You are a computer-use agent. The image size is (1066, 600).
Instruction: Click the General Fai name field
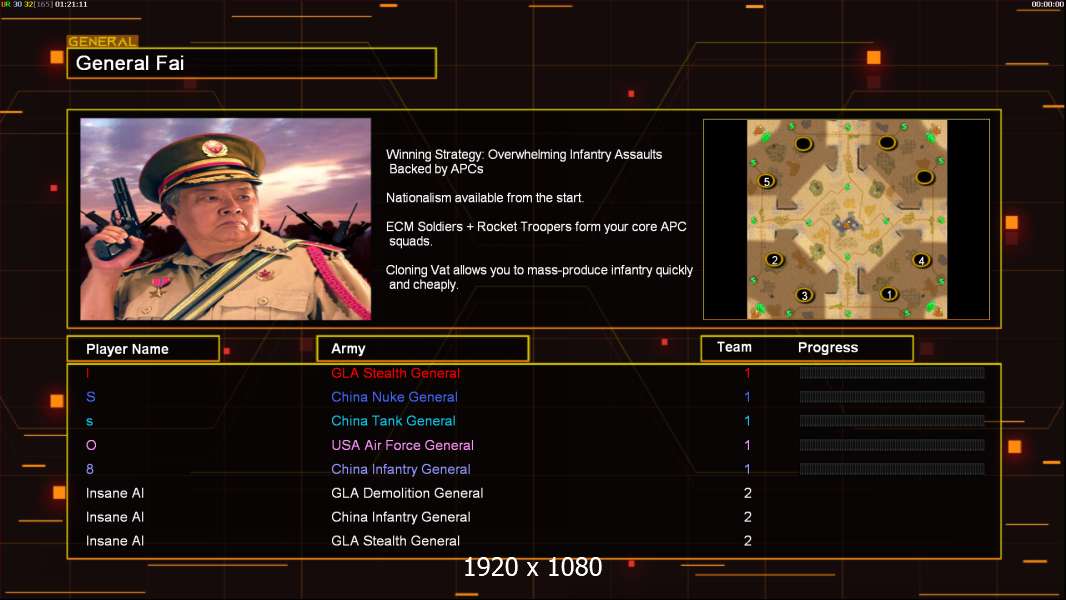coord(252,63)
